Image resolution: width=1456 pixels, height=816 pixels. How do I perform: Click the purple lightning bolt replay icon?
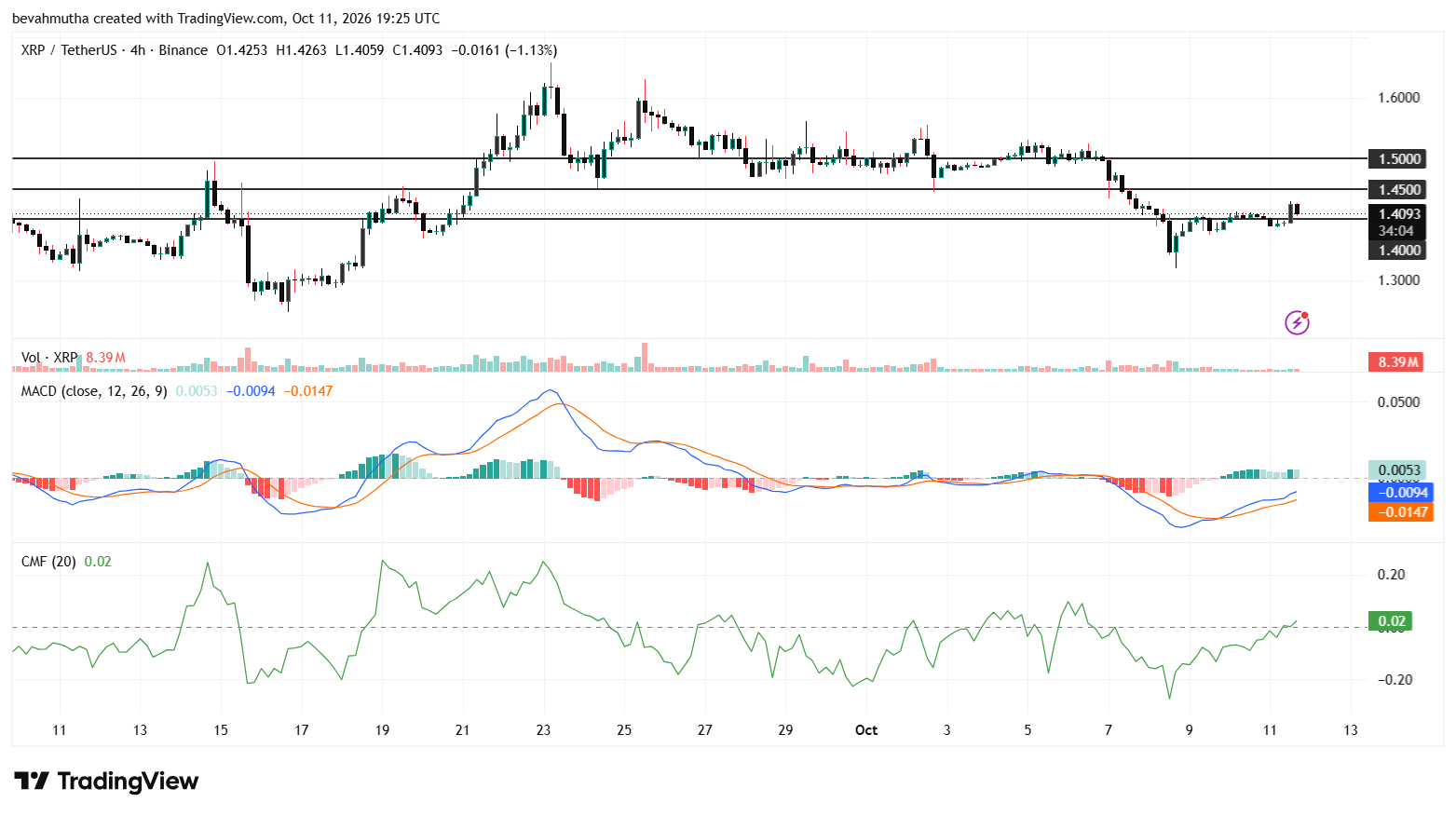1297,322
